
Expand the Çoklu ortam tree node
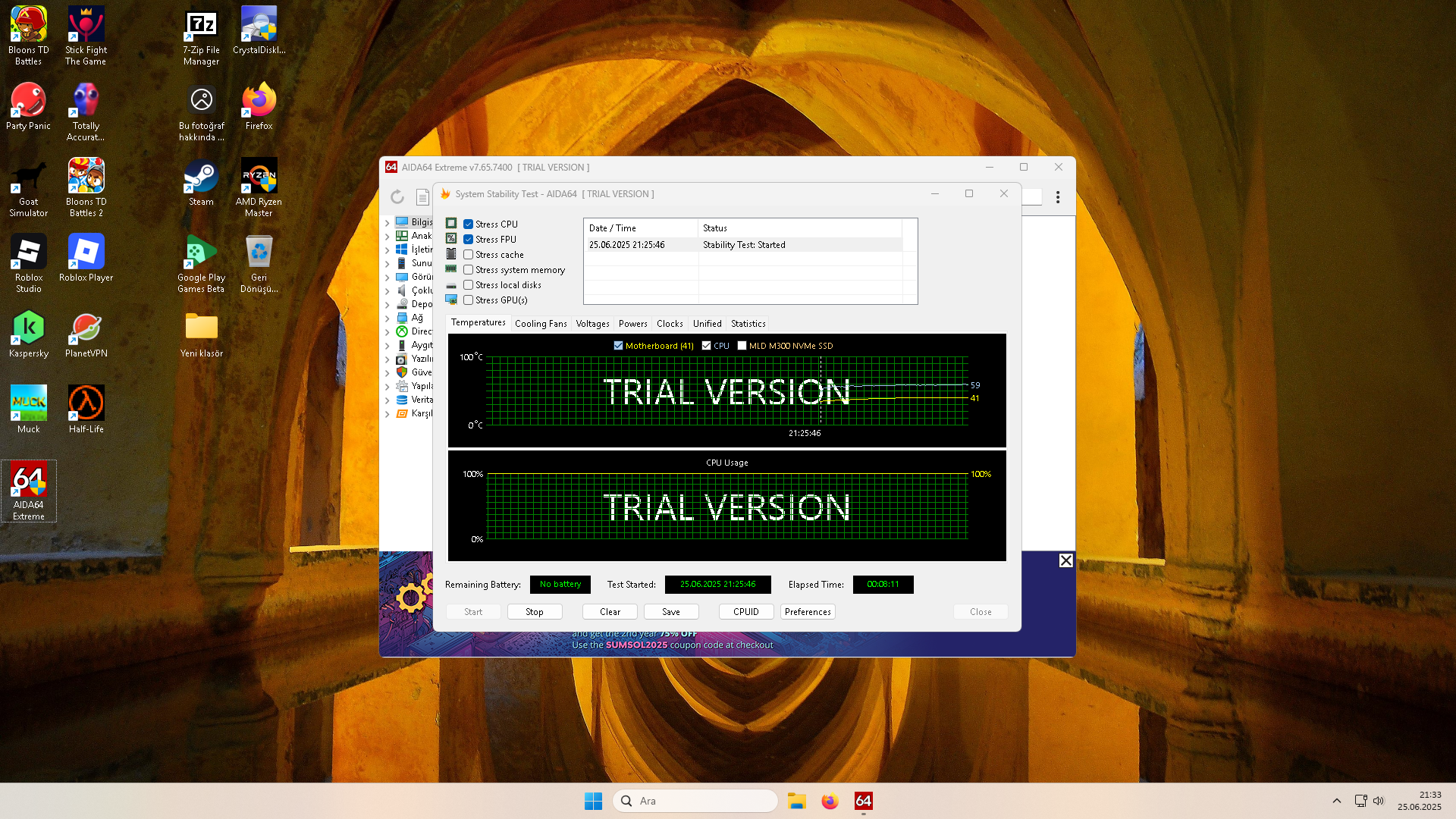[388, 291]
